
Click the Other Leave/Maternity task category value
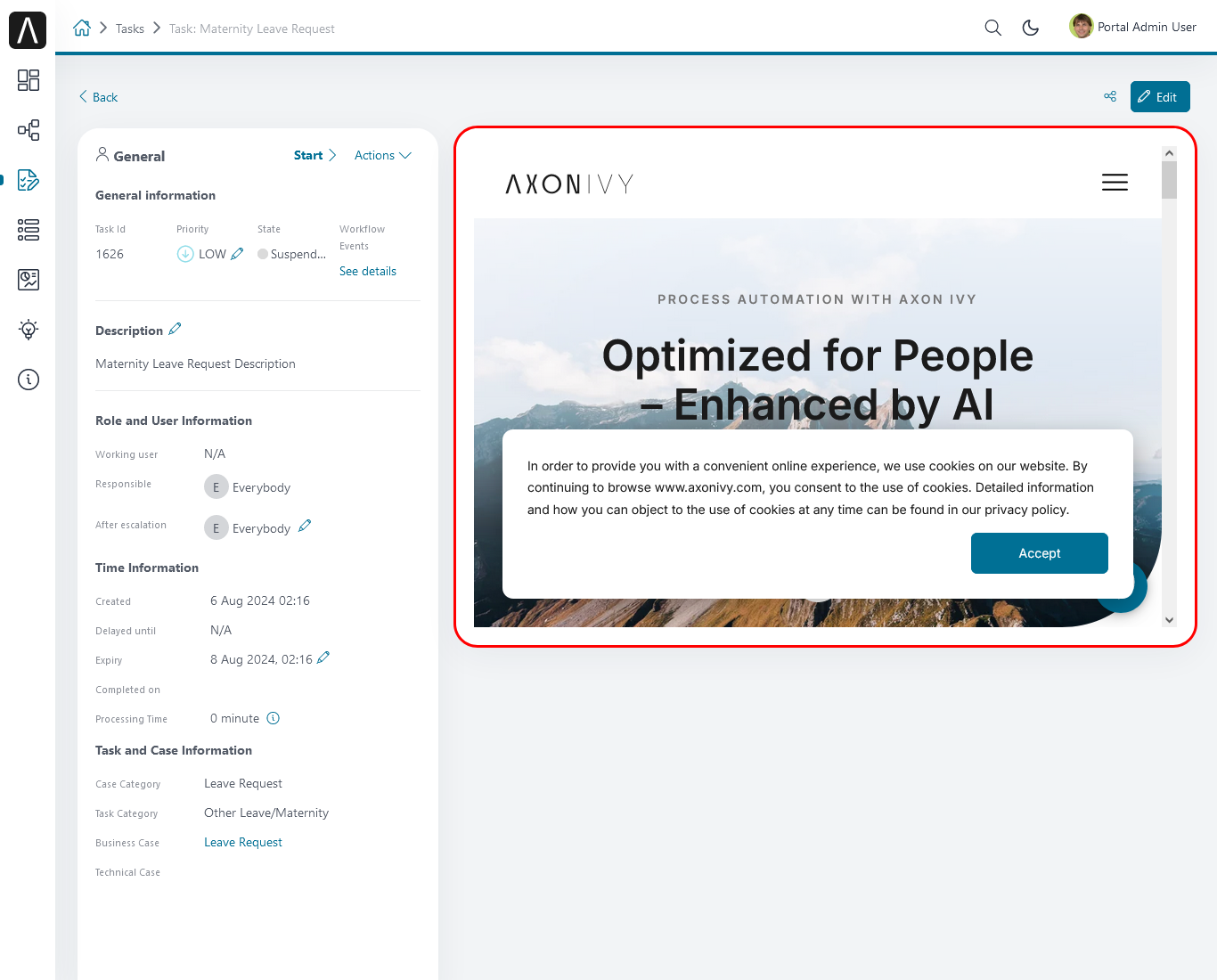266,813
